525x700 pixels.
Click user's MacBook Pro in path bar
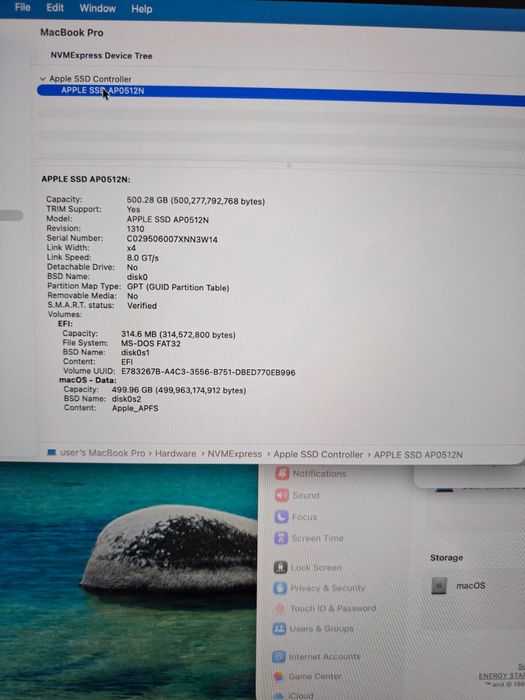click(x=103, y=453)
